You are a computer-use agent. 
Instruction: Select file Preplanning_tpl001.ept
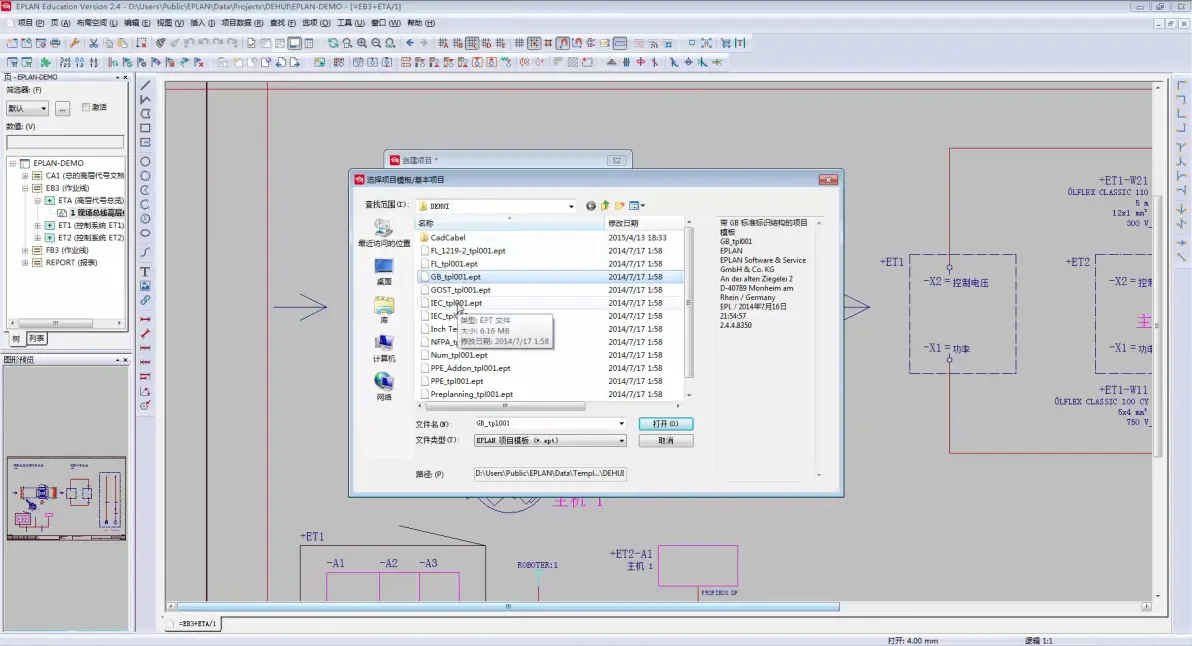[471, 394]
